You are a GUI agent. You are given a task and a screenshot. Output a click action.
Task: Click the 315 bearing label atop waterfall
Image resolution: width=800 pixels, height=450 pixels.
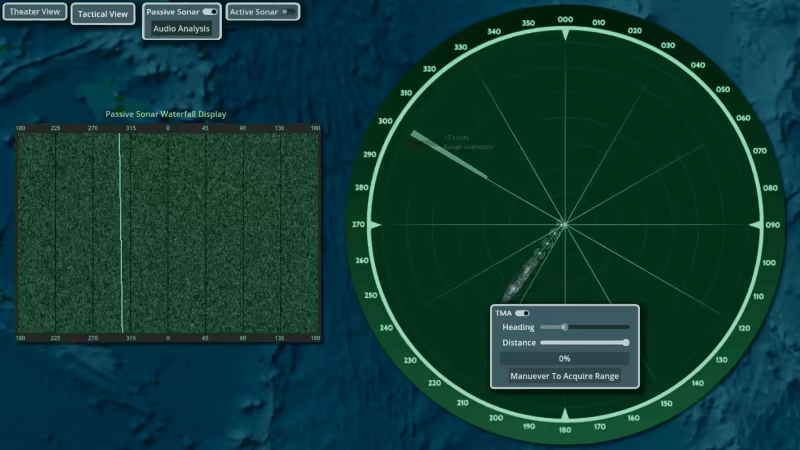click(131, 128)
